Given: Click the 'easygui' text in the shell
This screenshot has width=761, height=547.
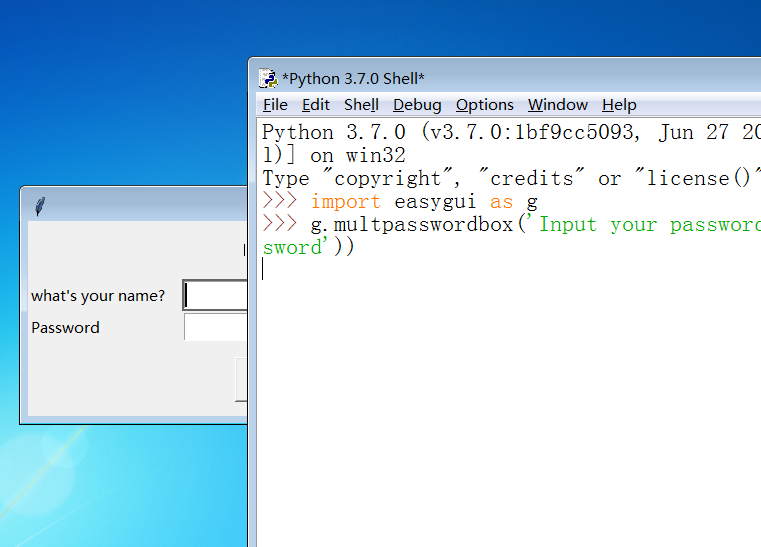Looking at the screenshot, I should 435,201.
